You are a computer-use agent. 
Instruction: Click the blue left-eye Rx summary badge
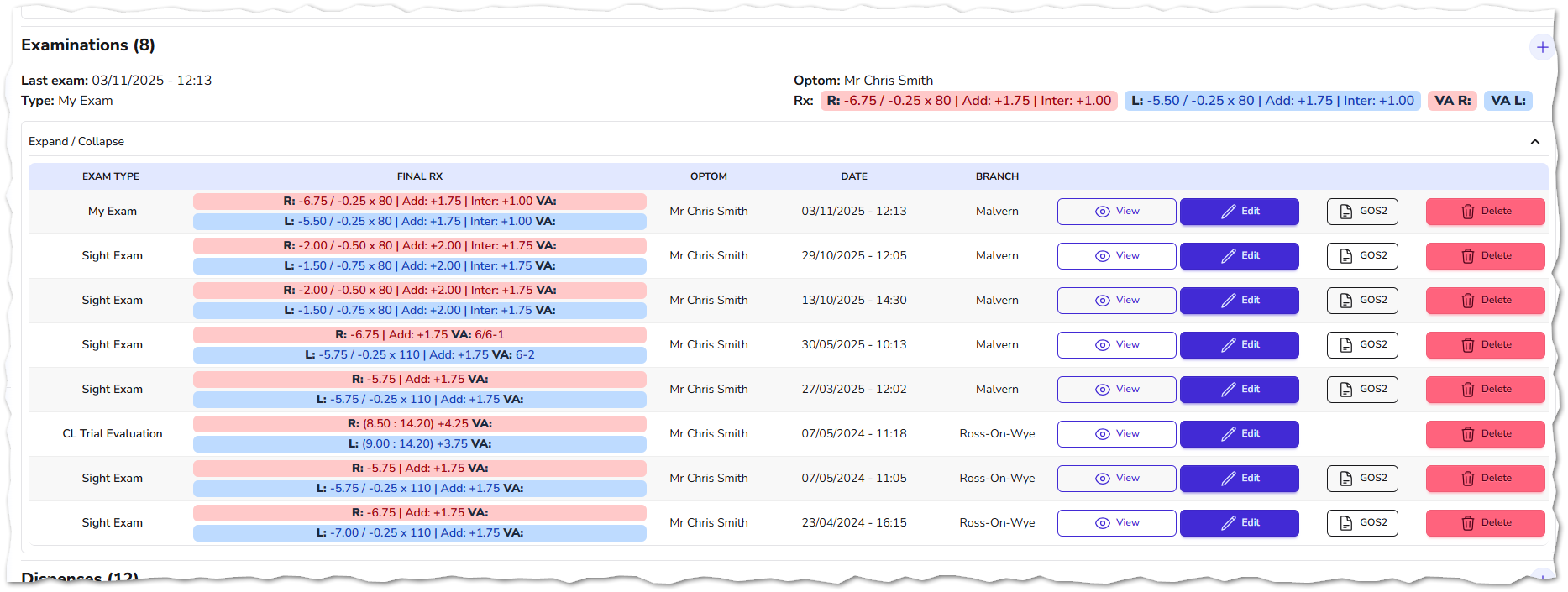(x=1272, y=101)
